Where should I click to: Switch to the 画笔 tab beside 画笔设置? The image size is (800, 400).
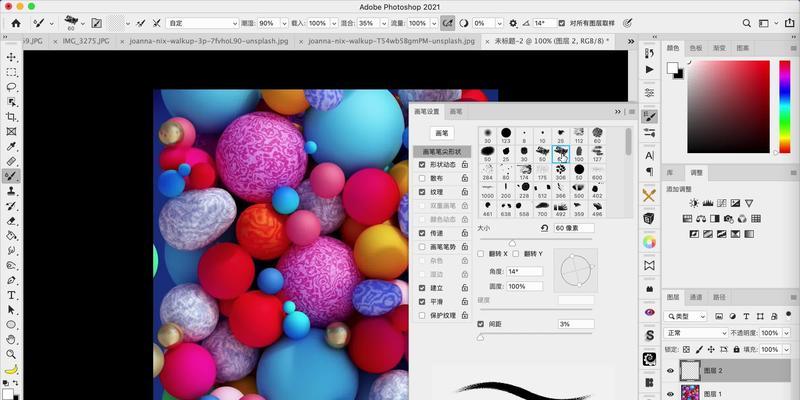[x=456, y=112]
